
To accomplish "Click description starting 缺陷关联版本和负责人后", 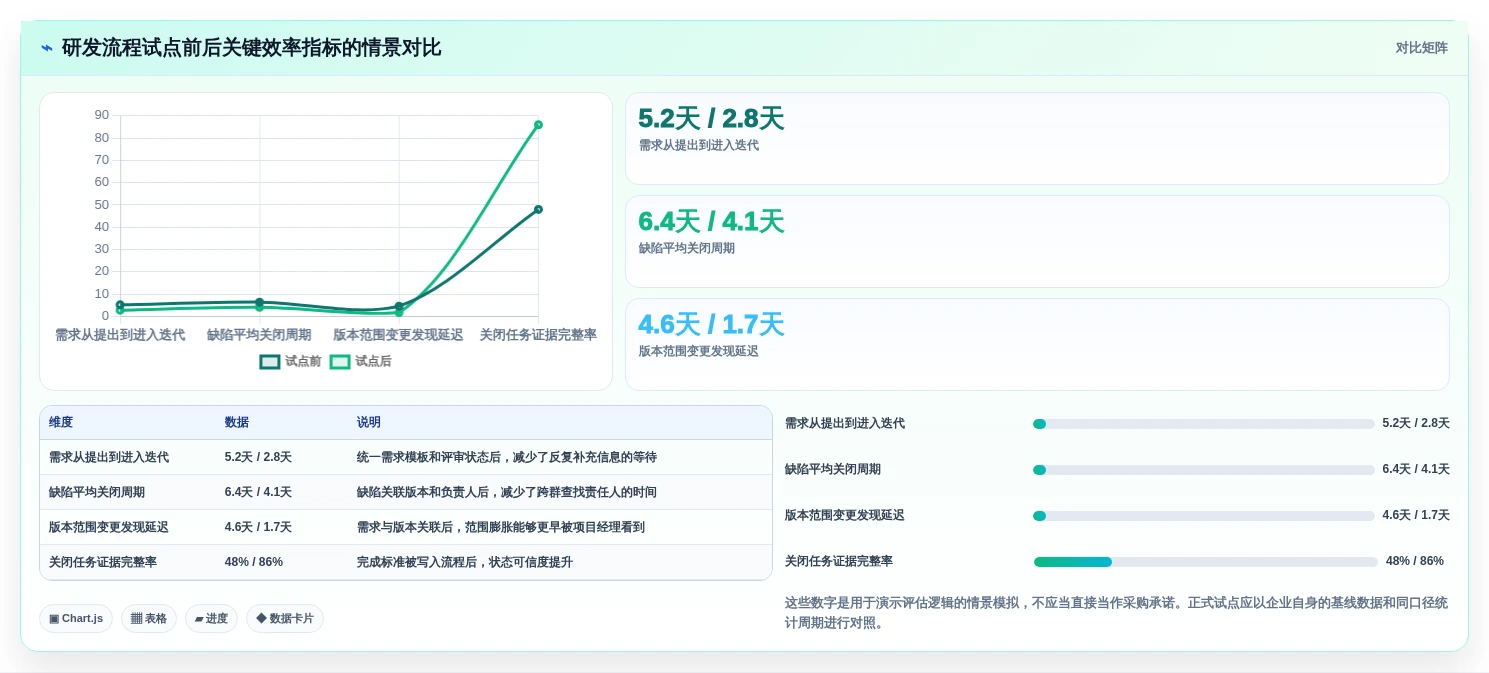I will point(507,492).
